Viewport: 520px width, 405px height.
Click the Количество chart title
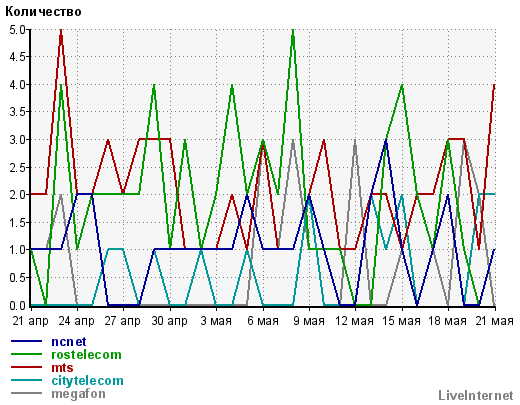point(43,12)
